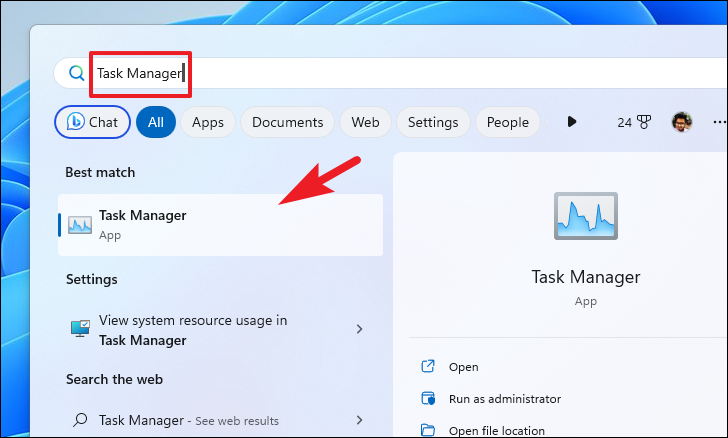Click the Best match heading
The image size is (728, 438).
click(x=100, y=172)
